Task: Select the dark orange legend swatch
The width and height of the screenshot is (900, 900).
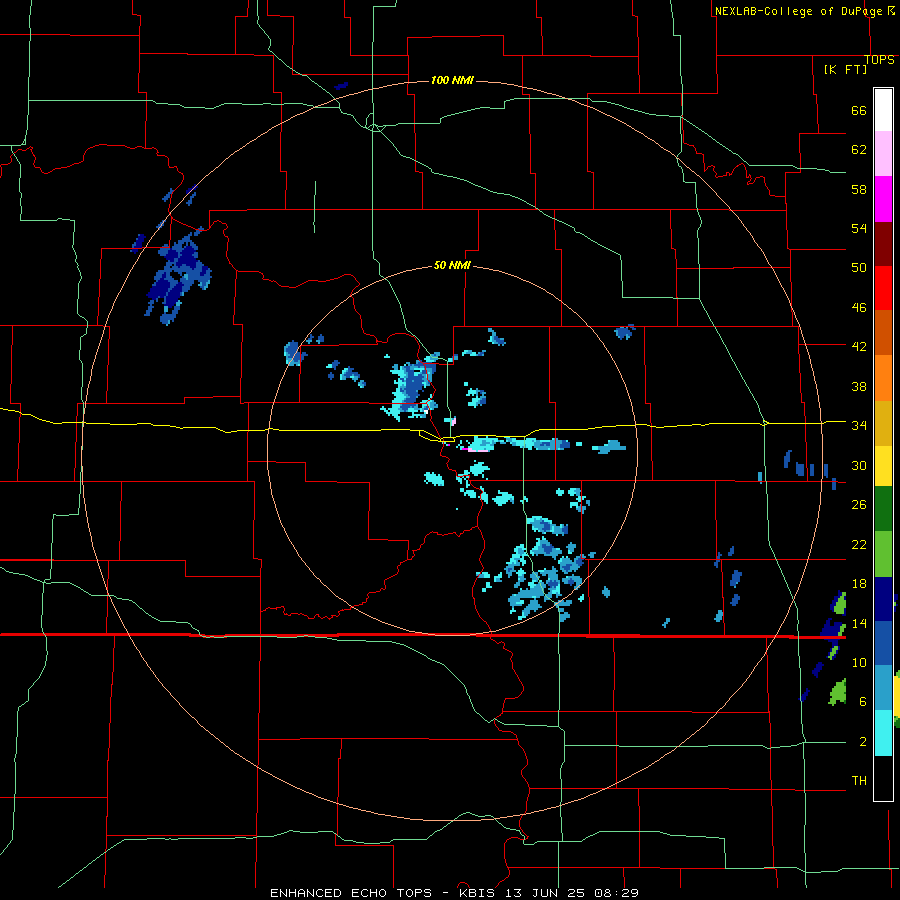Action: [883, 333]
